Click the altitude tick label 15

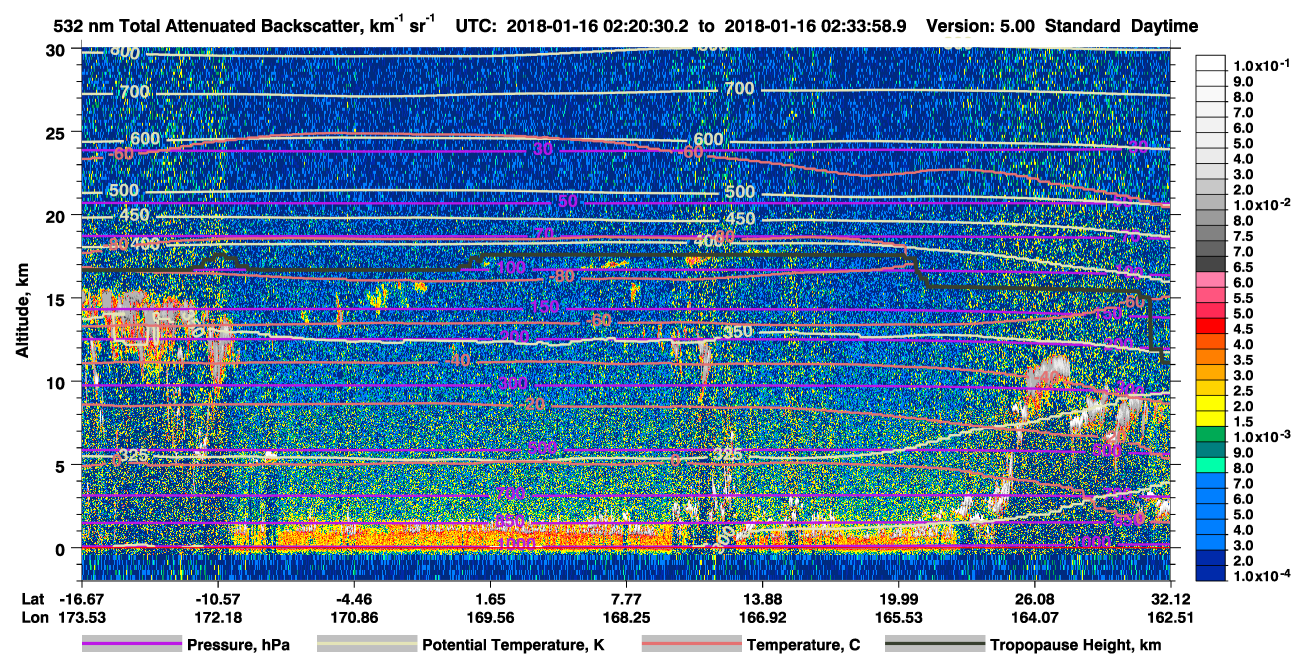tap(57, 298)
